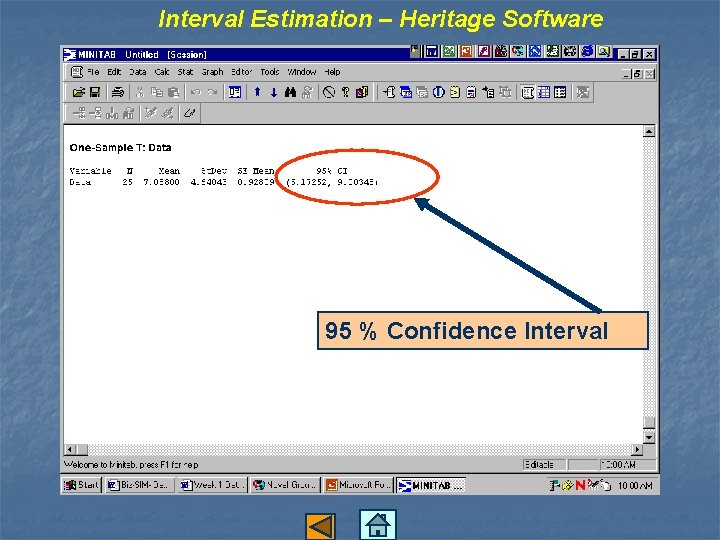Open the Graph menu
The width and height of the screenshot is (720, 540).
[212, 72]
